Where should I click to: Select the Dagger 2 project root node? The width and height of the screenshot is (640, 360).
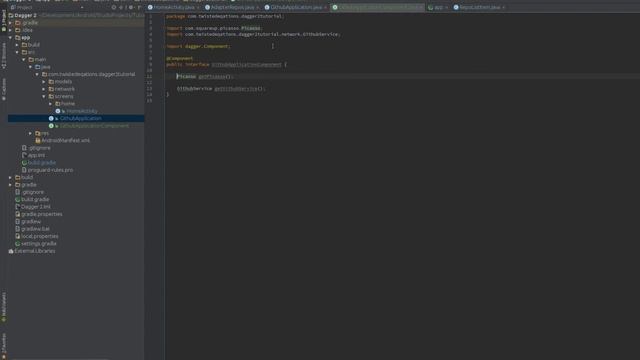[x=25, y=16]
